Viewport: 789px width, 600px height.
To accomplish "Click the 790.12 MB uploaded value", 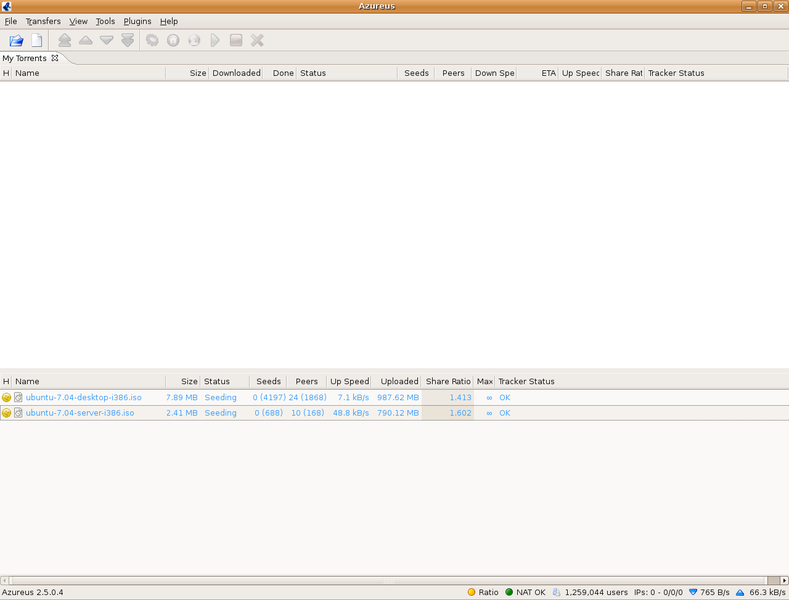I will 398,413.
